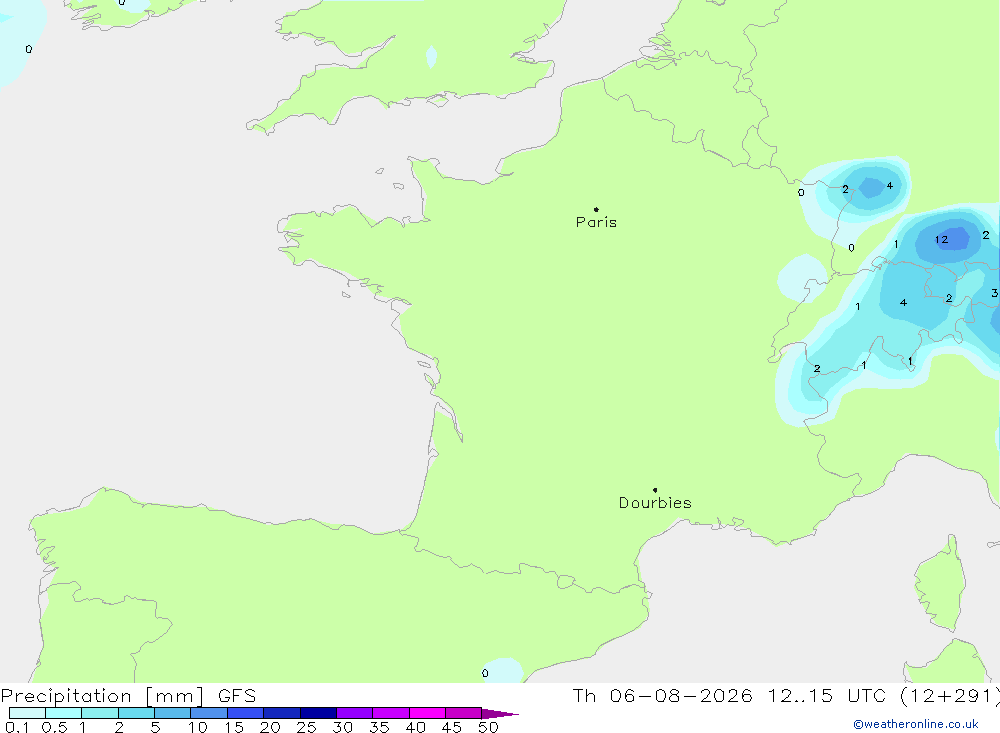Pick the legend swatch between 2 and 5
The width and height of the screenshot is (1000, 733).
point(136,713)
